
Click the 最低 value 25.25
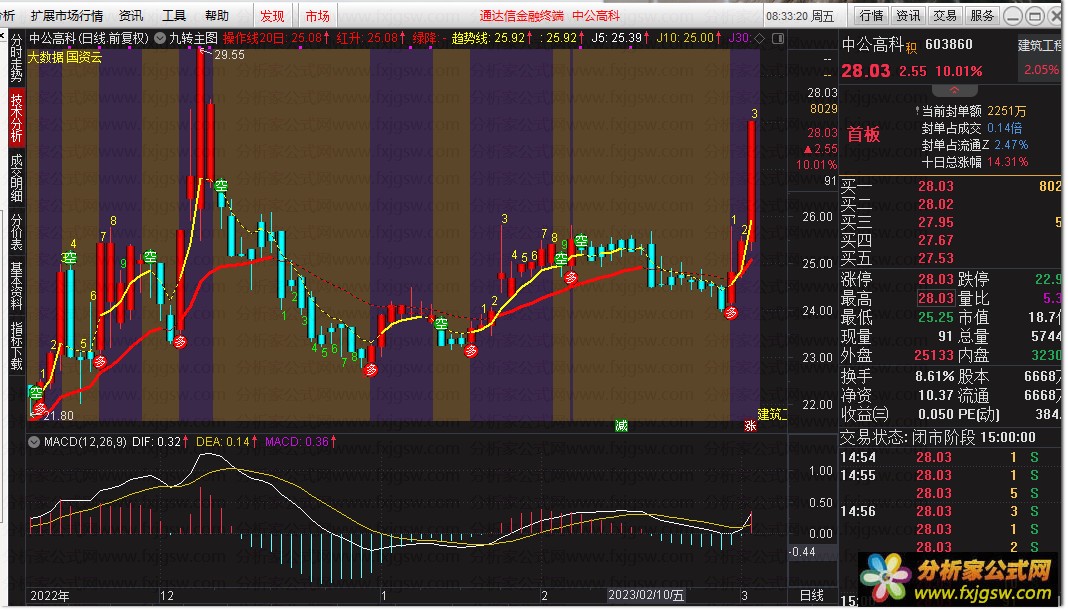935,317
